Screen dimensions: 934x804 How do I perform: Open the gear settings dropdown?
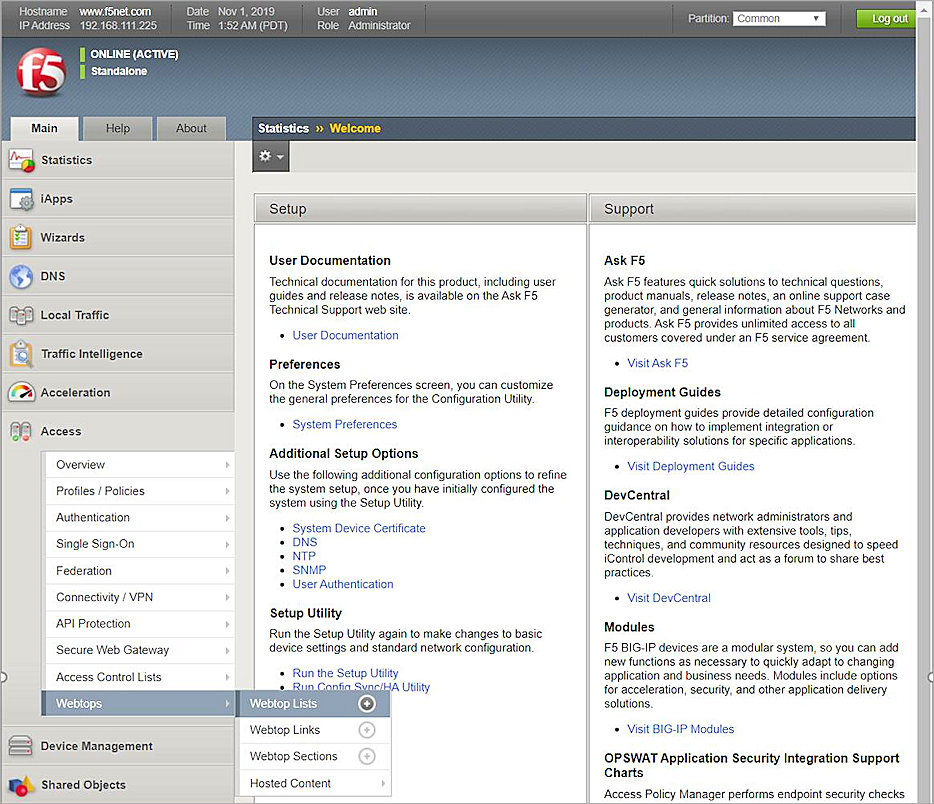point(271,157)
